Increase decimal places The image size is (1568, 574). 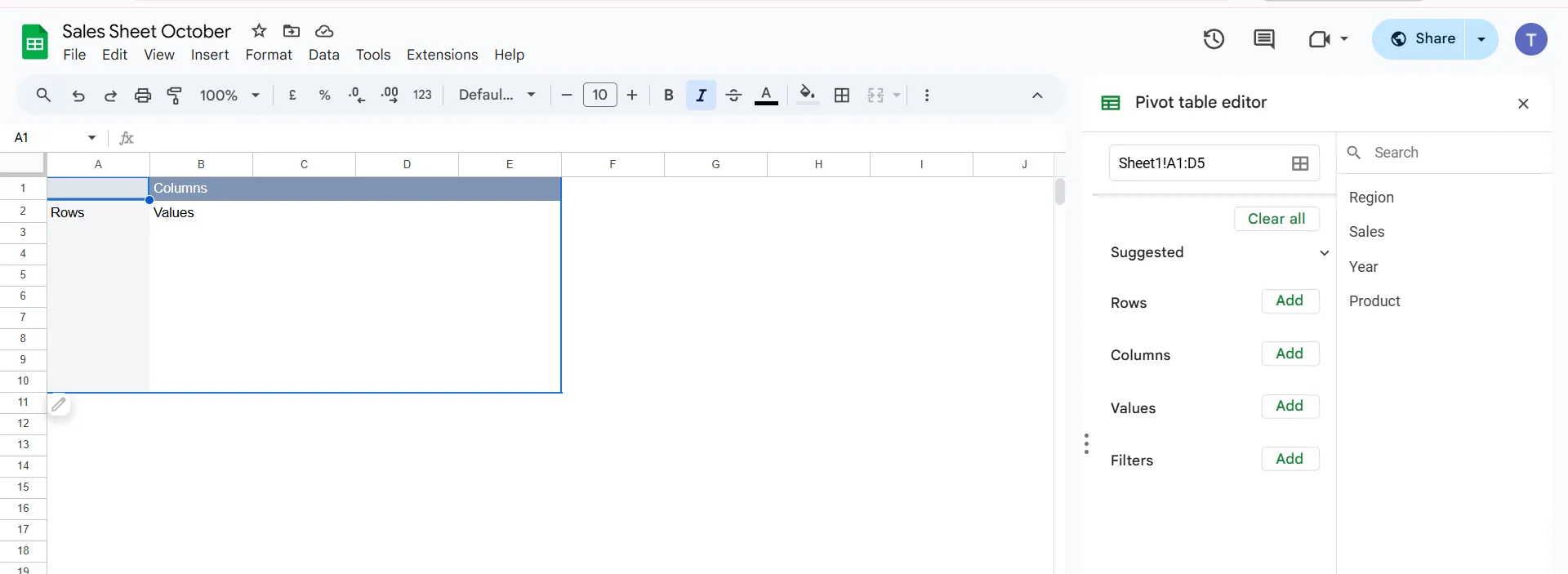point(390,95)
